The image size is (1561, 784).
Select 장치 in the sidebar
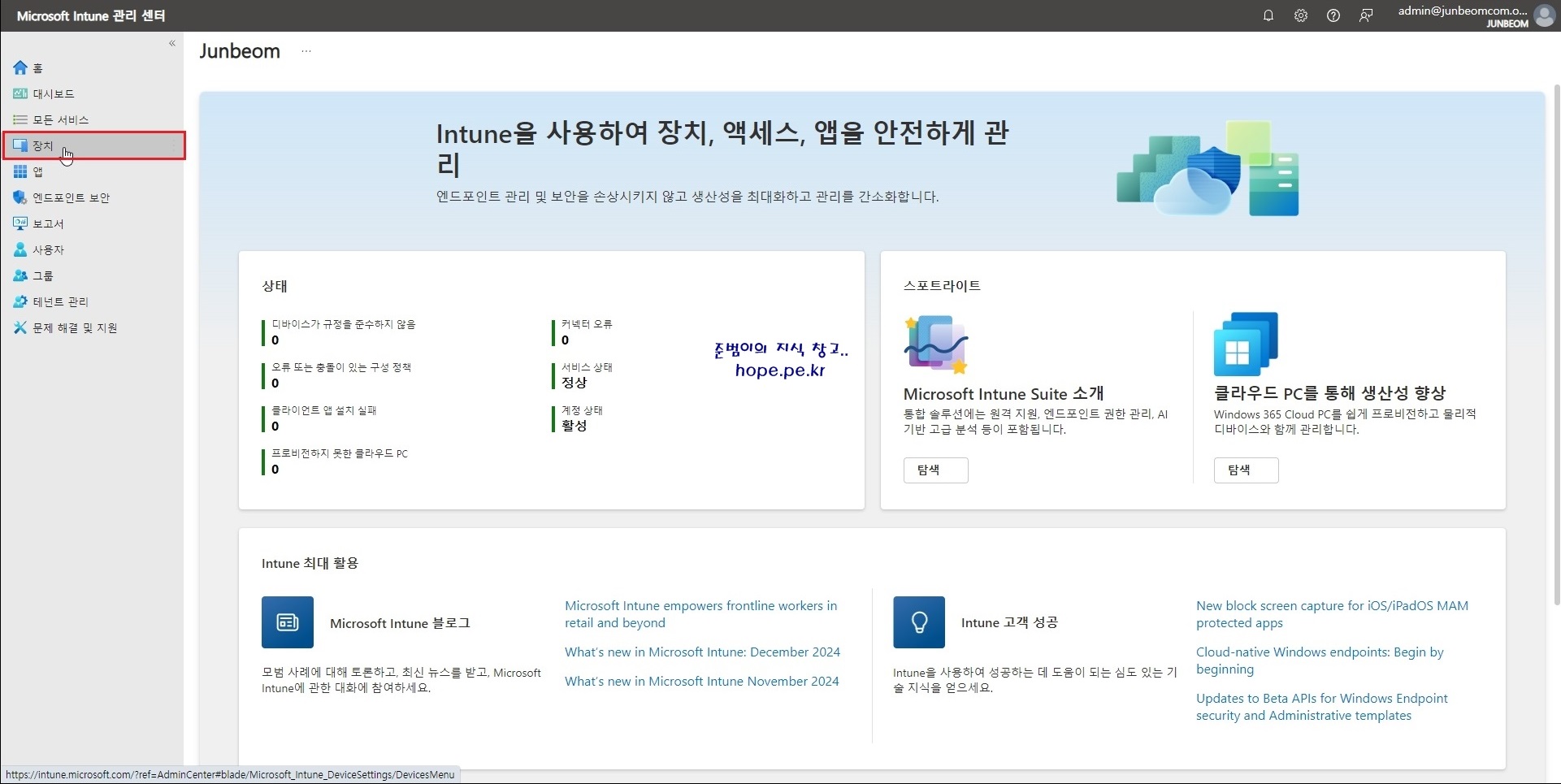(x=94, y=145)
